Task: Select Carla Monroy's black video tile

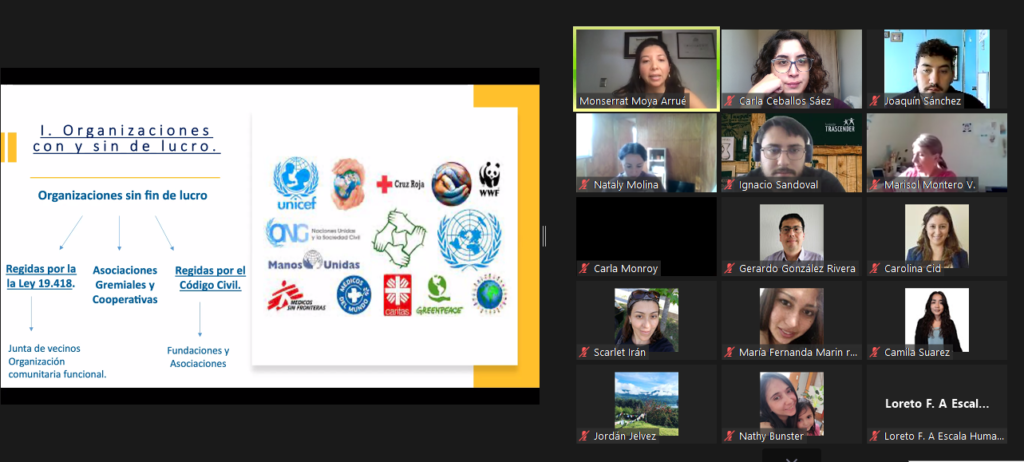Action: [647, 237]
